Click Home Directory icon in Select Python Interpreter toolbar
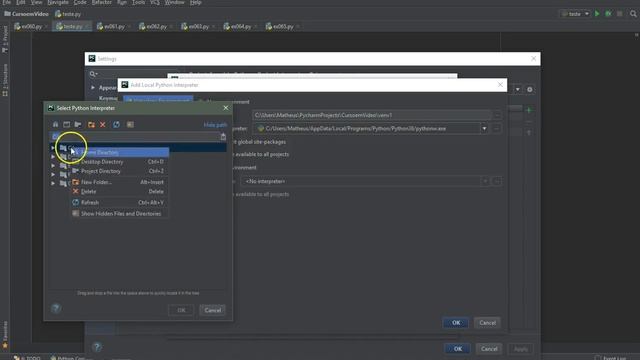 click(x=56, y=124)
